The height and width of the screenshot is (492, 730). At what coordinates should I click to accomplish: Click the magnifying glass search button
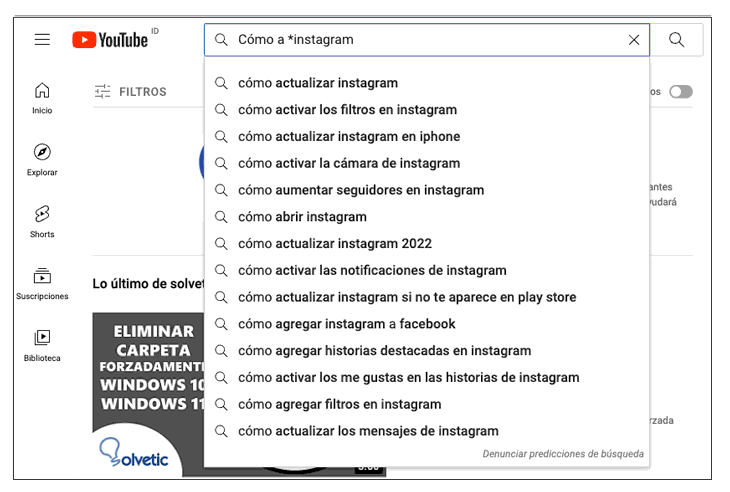677,40
